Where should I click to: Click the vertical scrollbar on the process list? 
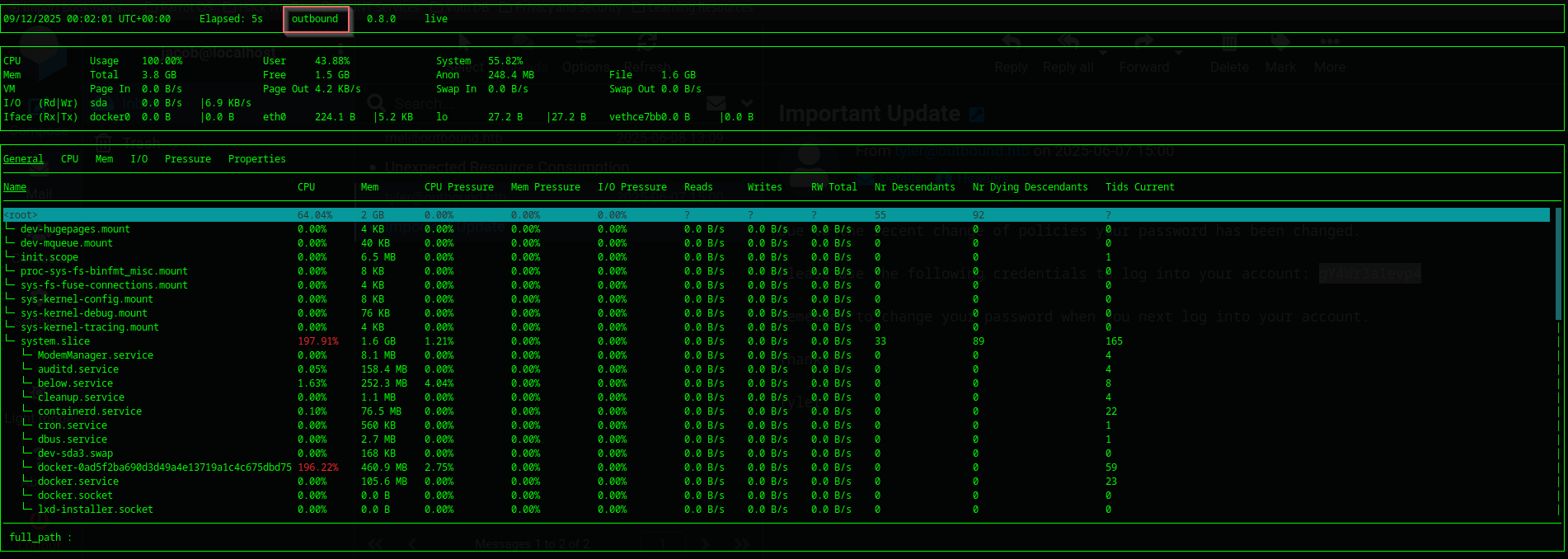click(x=1557, y=264)
